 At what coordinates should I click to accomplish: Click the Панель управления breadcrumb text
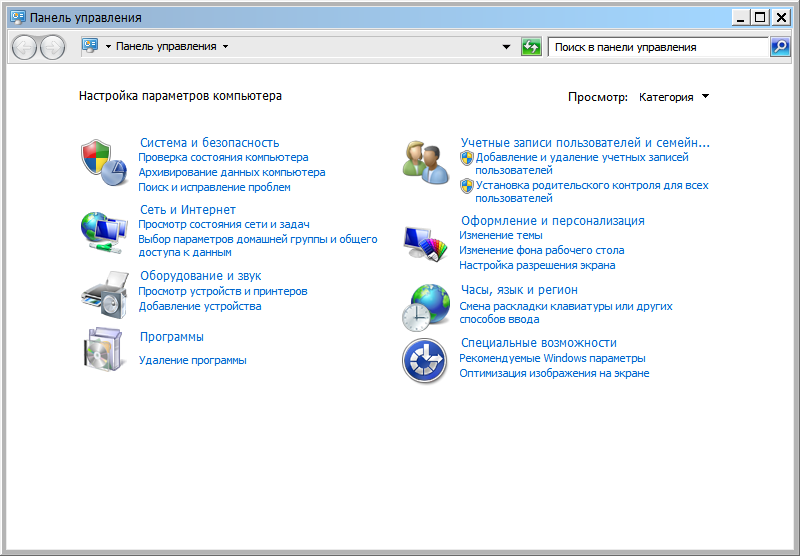[x=166, y=46]
